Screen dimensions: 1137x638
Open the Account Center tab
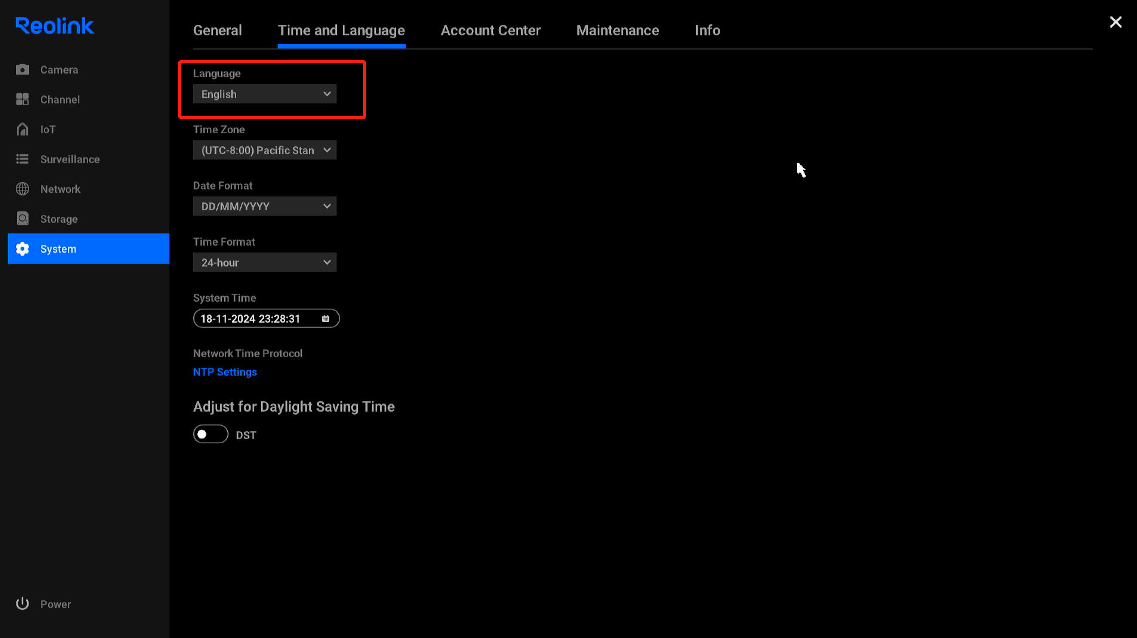491,30
